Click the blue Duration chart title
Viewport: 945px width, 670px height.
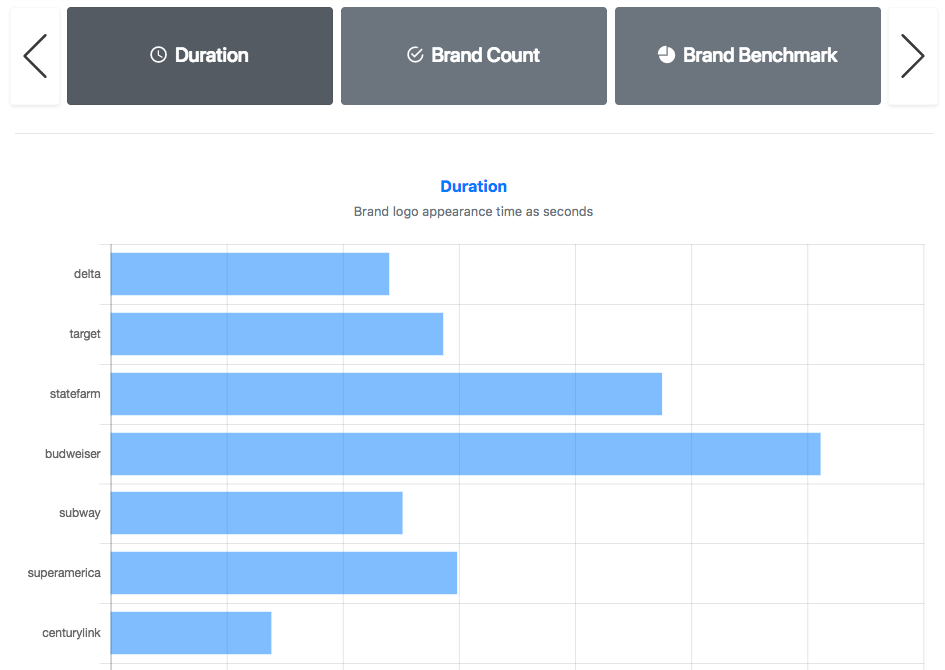pos(474,186)
